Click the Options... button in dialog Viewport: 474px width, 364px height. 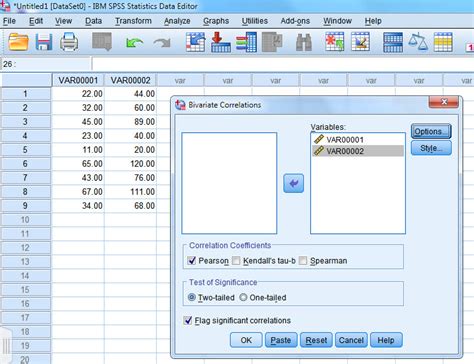pyautogui.click(x=431, y=131)
